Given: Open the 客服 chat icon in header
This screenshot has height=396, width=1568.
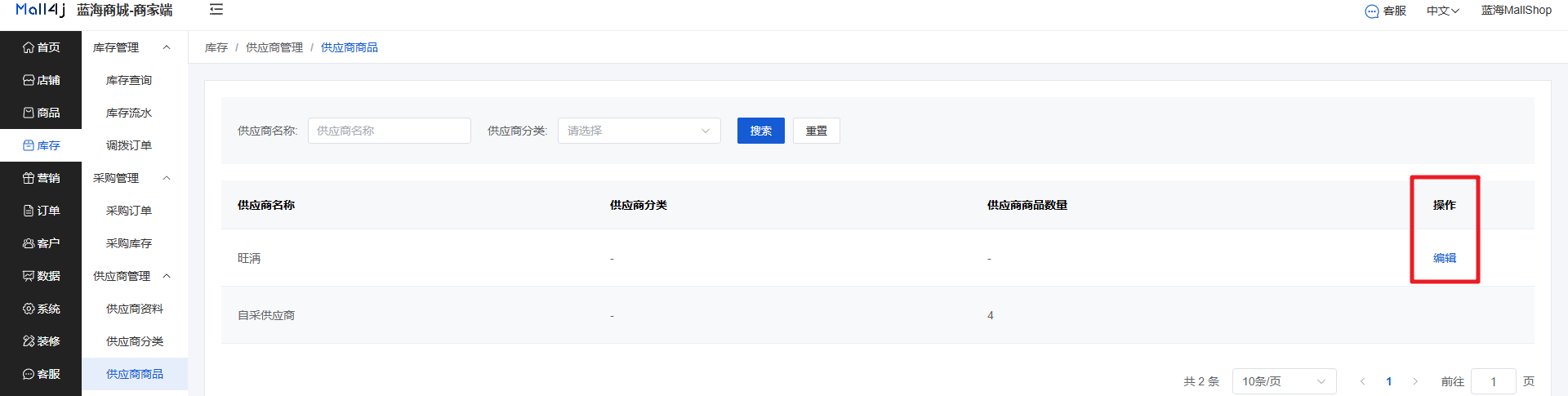Looking at the screenshot, I should tap(1385, 11).
